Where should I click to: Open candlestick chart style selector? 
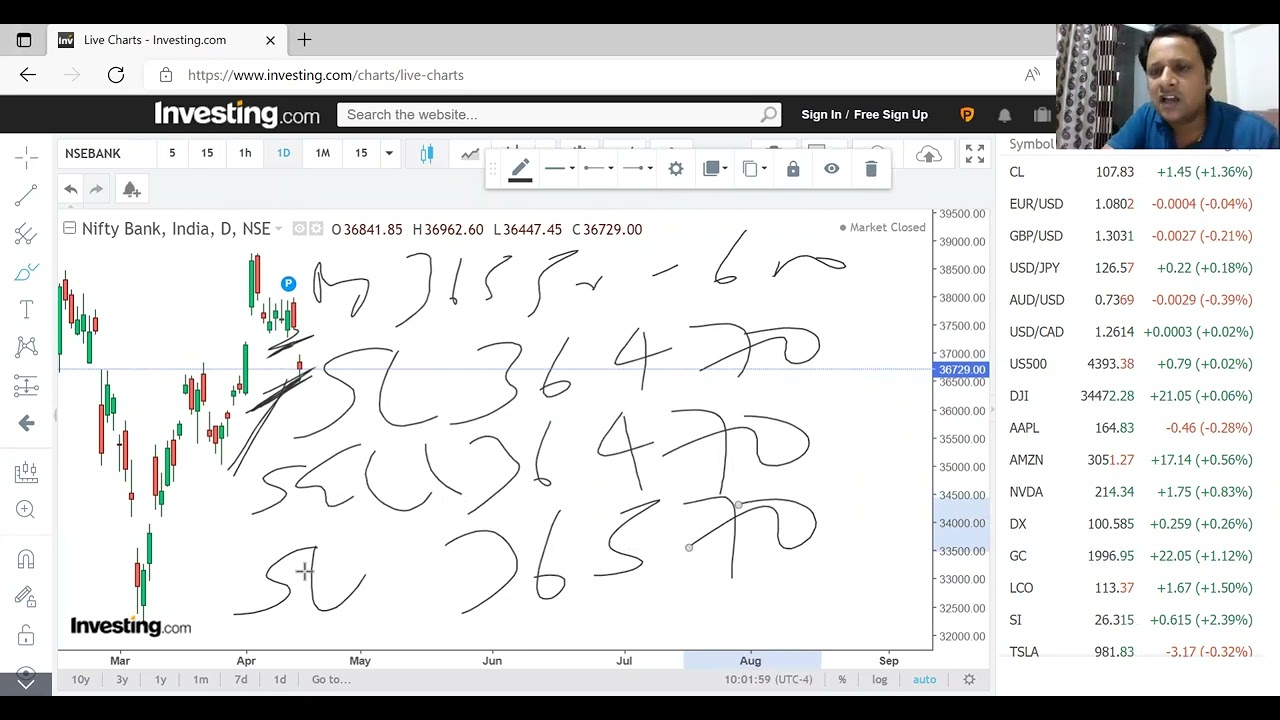tap(427, 153)
